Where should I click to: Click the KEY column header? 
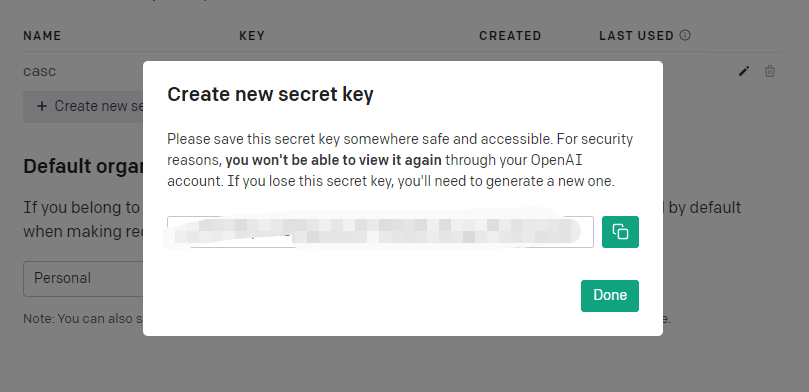tap(252, 36)
